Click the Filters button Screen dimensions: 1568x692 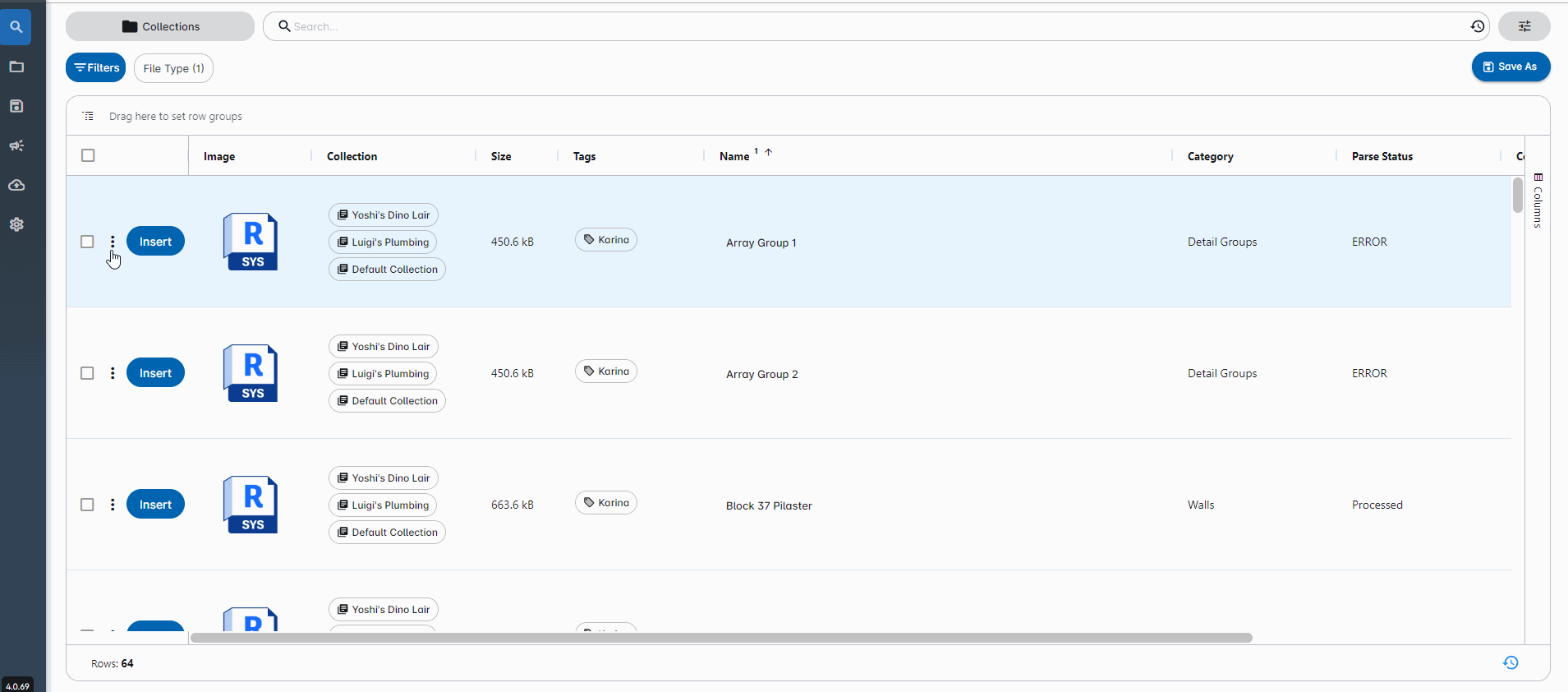tap(95, 68)
